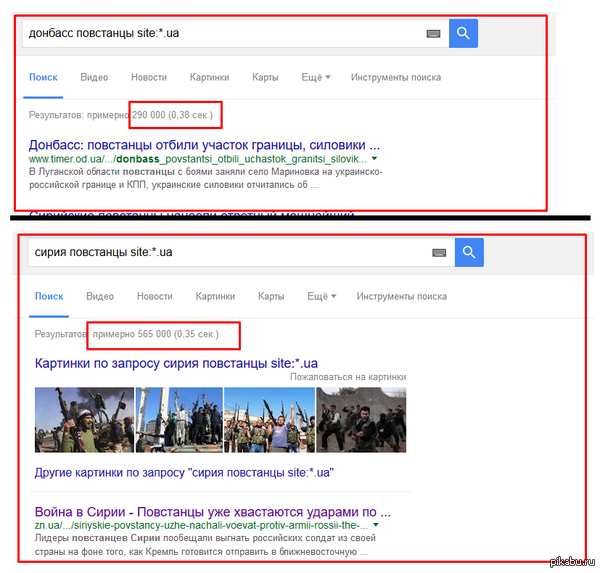The height and width of the screenshot is (573, 600).
Task: Click the virtual keyboard icon in the Syria search box
Action: [439, 252]
